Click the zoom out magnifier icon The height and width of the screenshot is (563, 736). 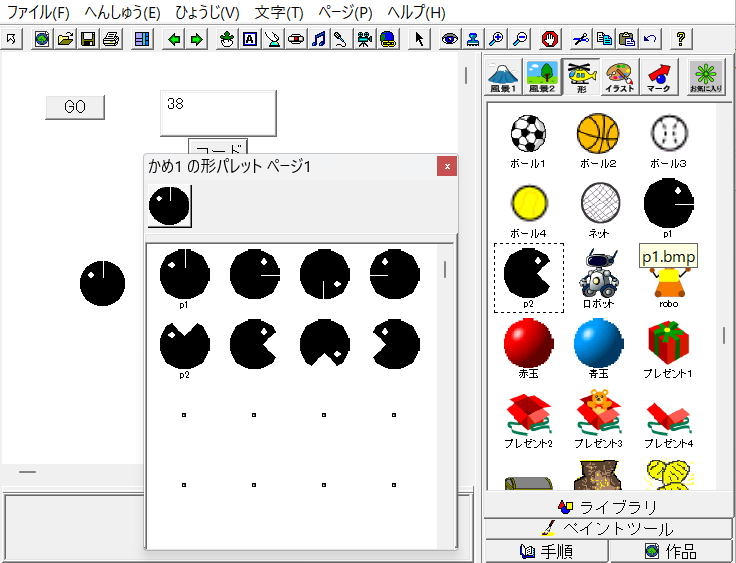coord(519,39)
